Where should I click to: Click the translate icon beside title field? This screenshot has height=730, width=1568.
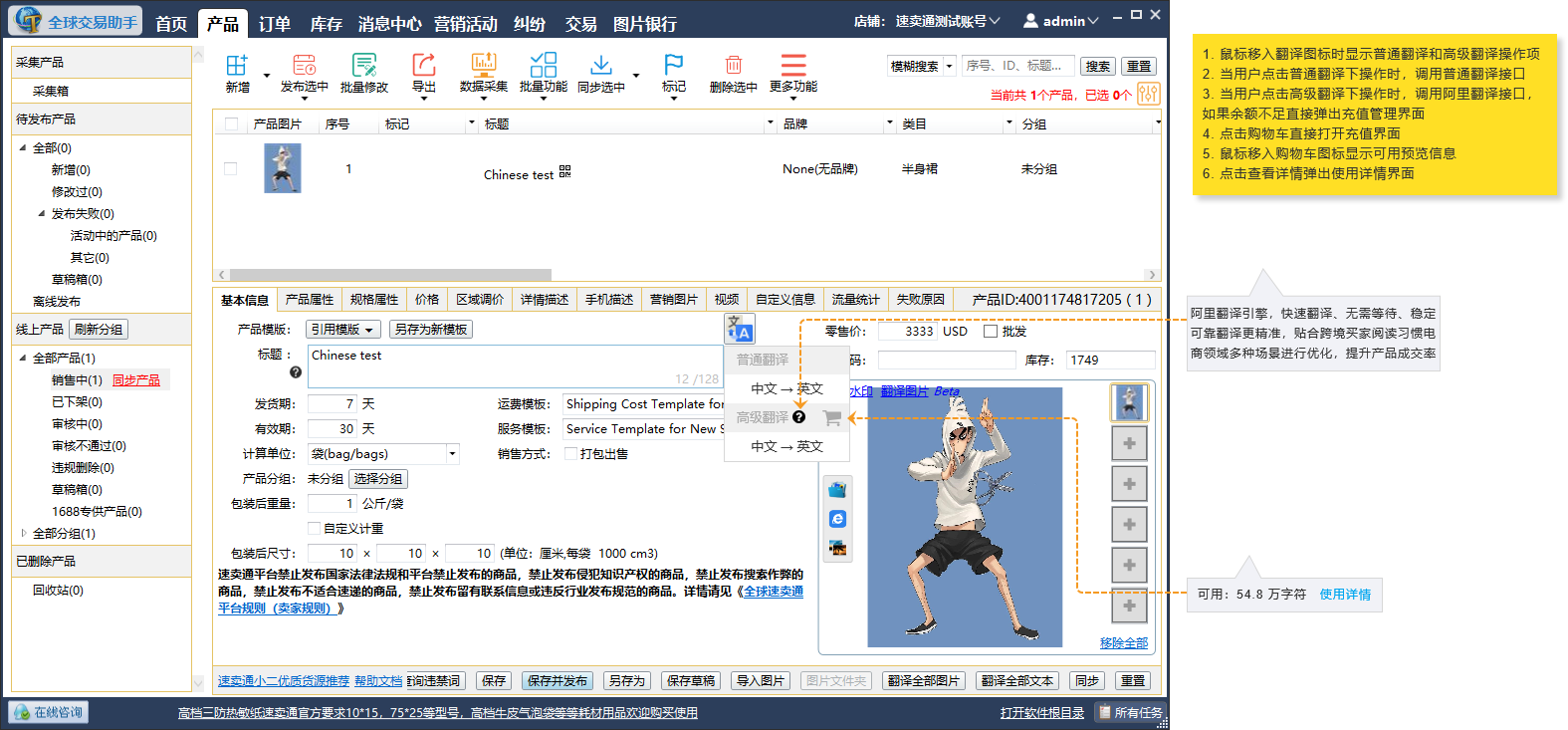pyautogui.click(x=740, y=329)
